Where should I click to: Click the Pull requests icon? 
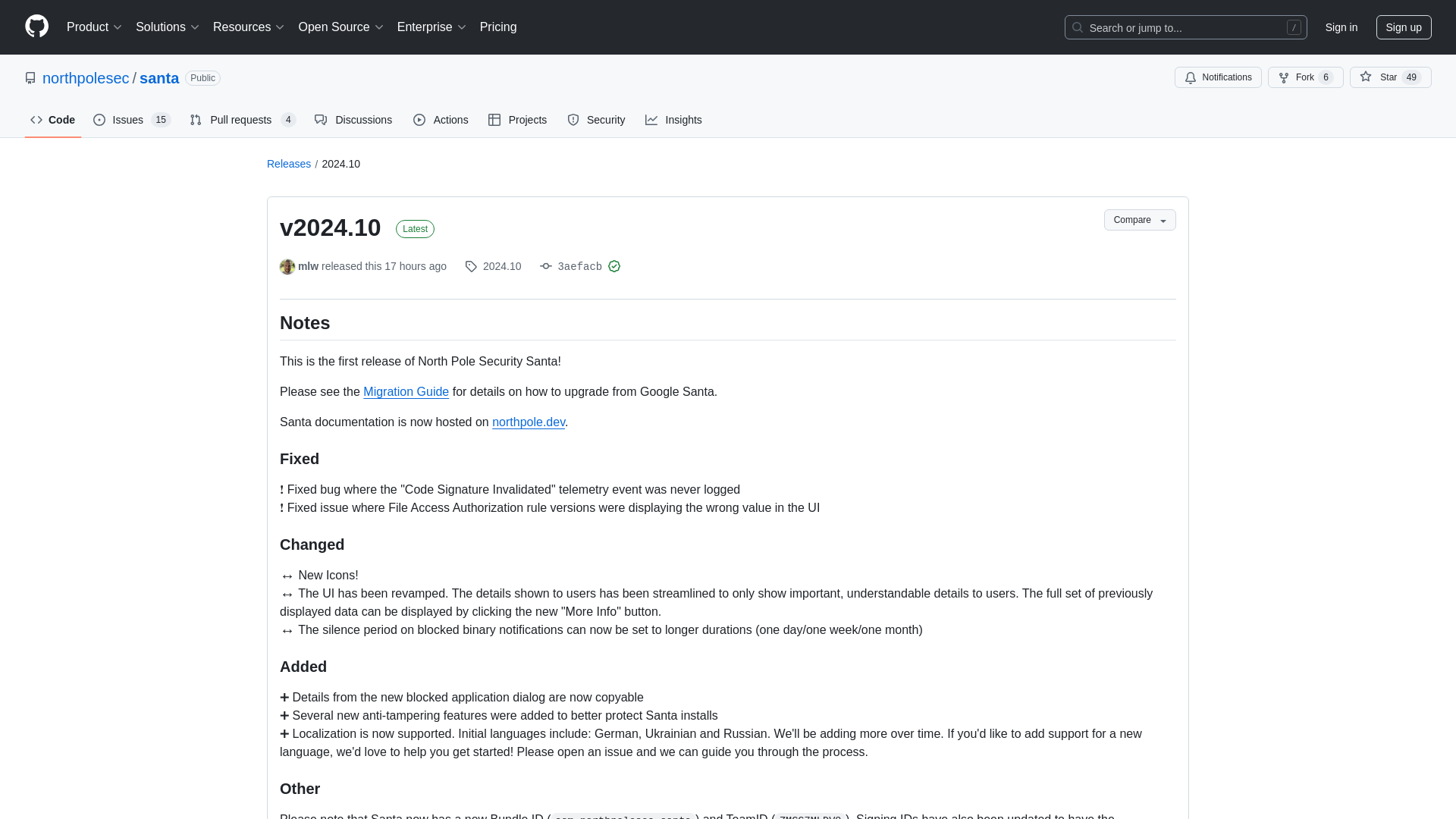point(195,120)
